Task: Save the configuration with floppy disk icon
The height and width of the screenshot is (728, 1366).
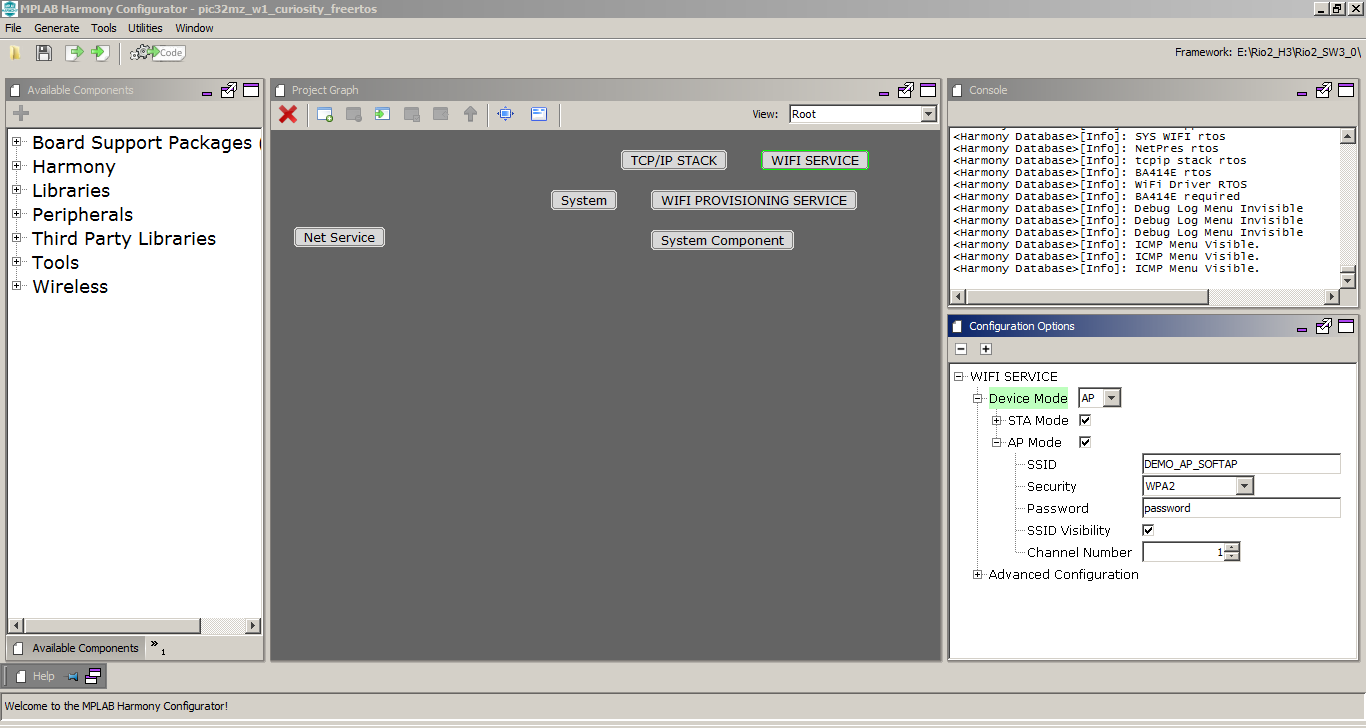Action: point(44,53)
